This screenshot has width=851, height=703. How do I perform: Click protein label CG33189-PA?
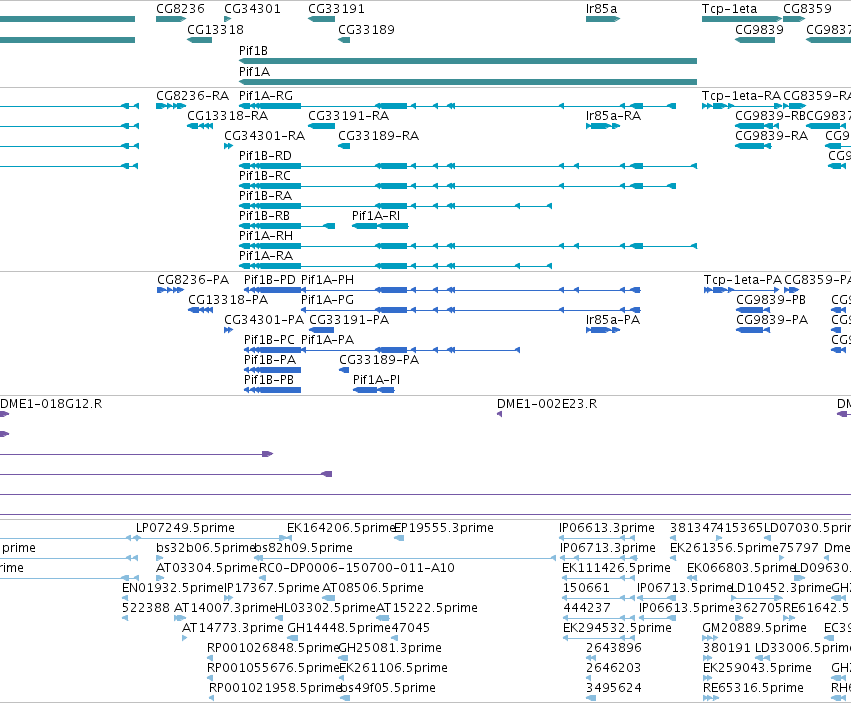point(379,360)
